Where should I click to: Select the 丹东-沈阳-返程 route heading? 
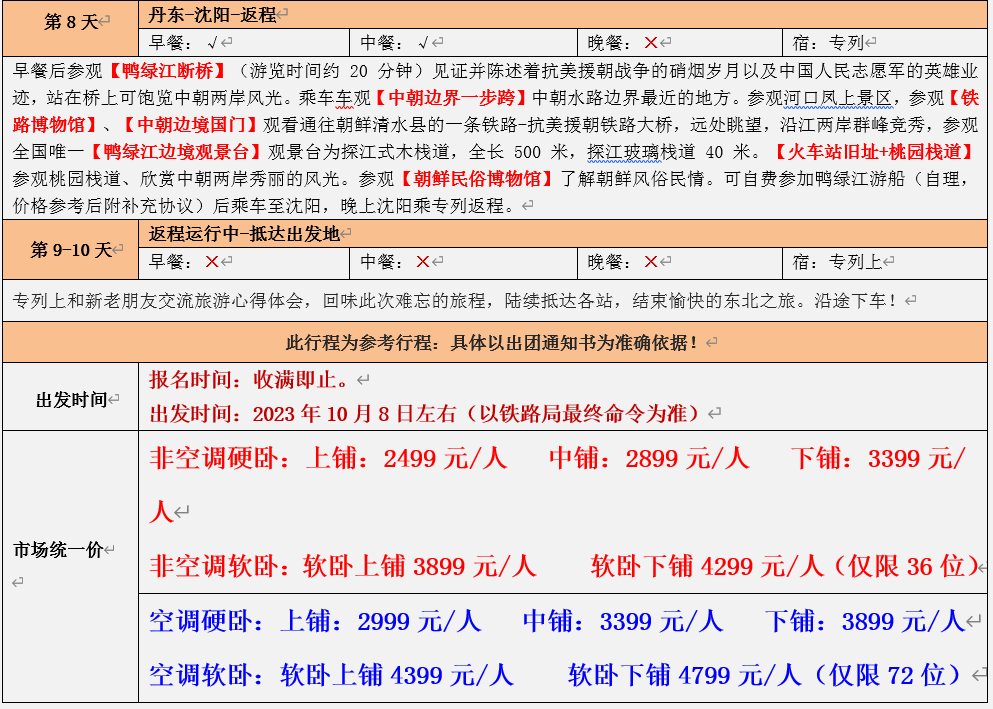[211, 14]
